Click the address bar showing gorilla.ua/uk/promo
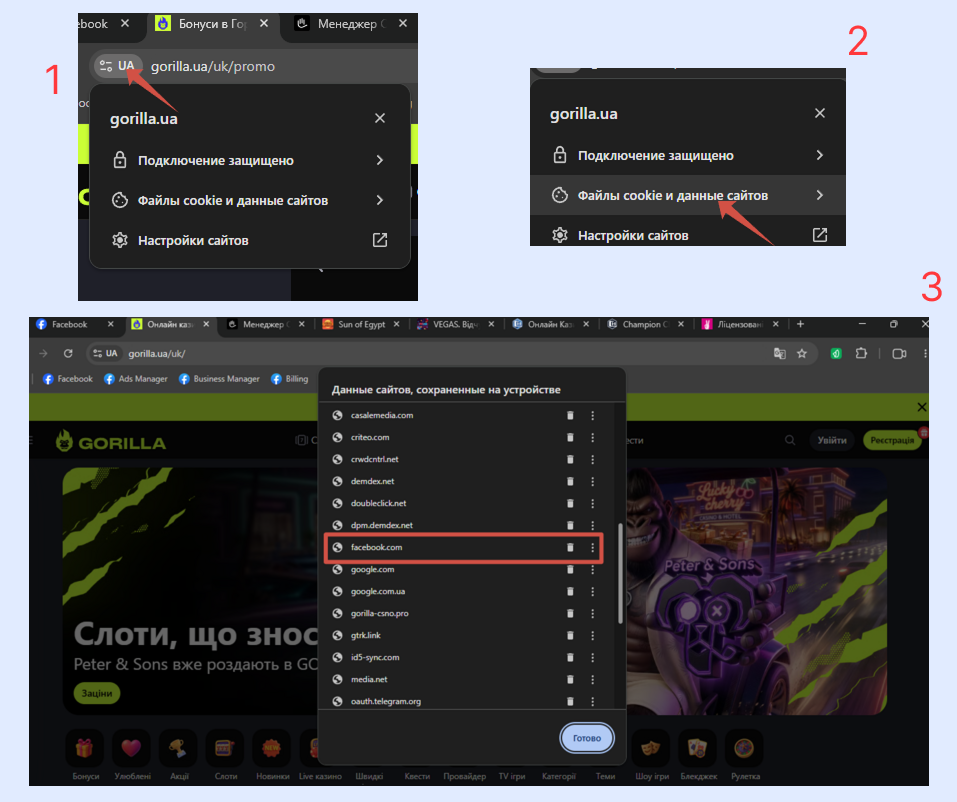The width and height of the screenshot is (957, 802). click(x=254, y=66)
